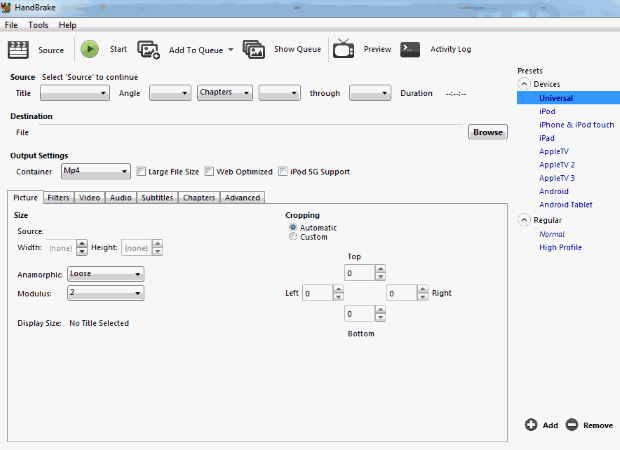The height and width of the screenshot is (450, 620).
Task: Click the Add To Queue icon
Action: click(148, 49)
